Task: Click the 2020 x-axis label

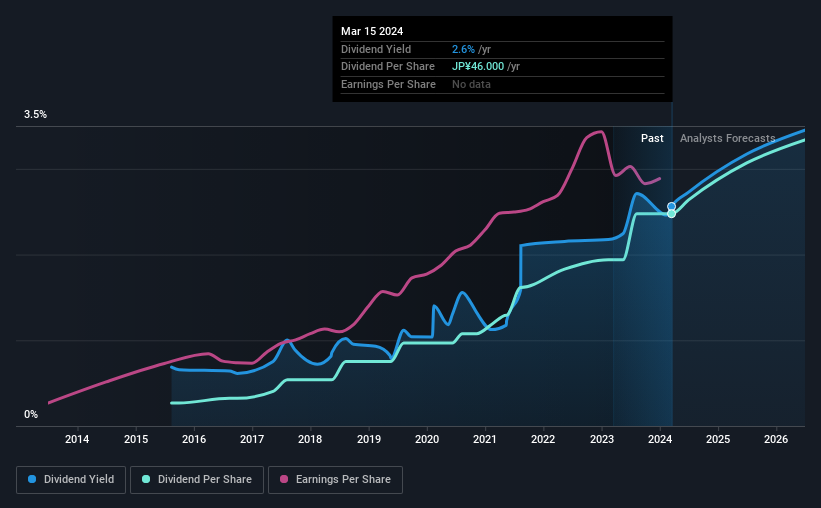Action: [x=427, y=439]
